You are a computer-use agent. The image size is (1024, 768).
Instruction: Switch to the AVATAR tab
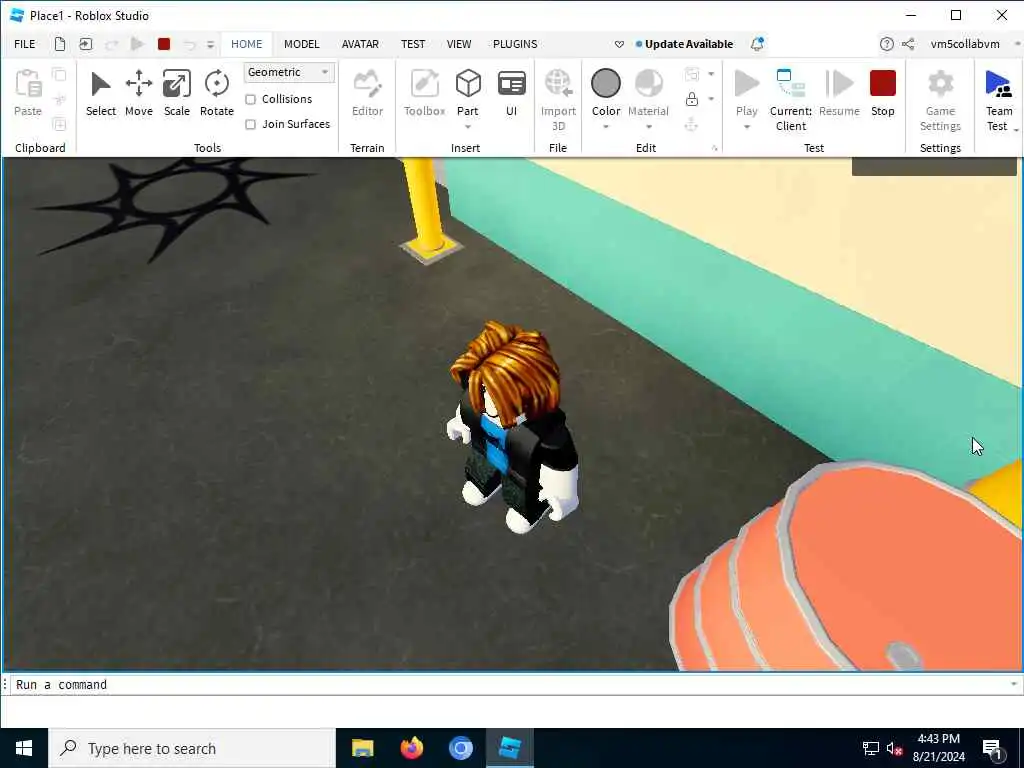pyautogui.click(x=360, y=44)
